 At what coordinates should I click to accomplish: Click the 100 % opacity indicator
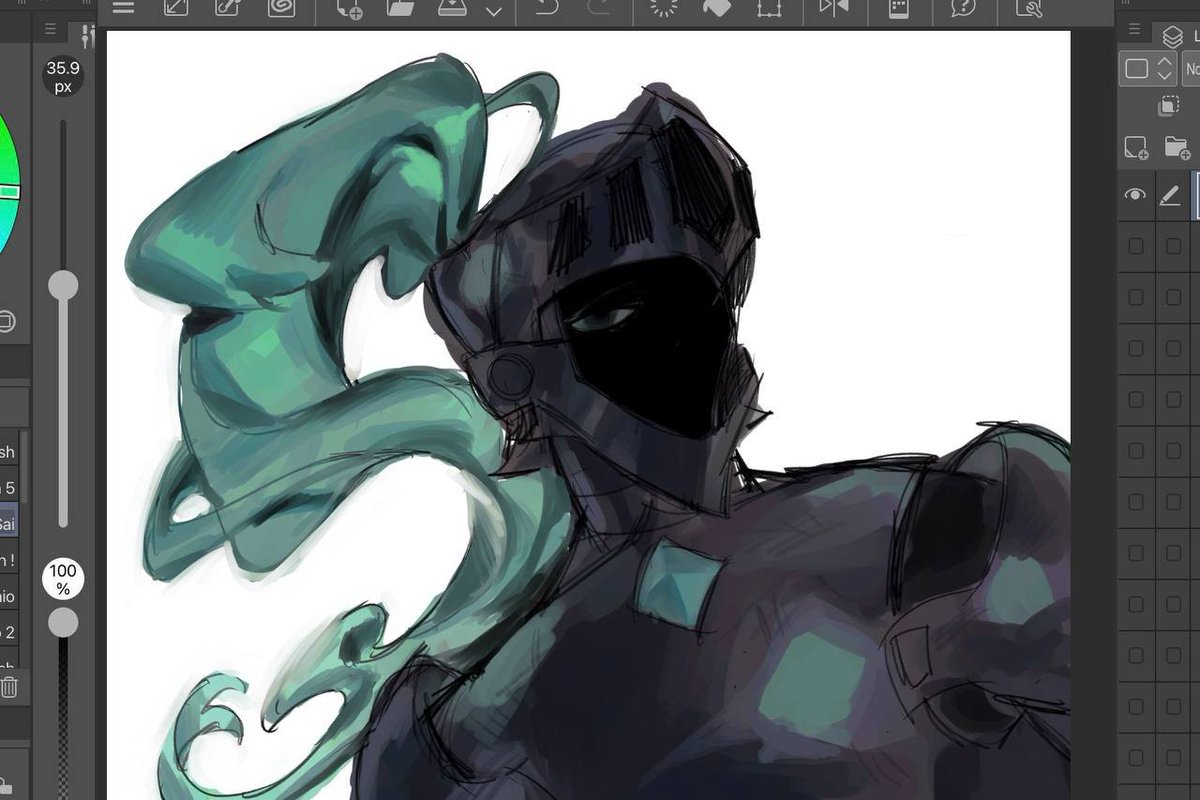coord(63,580)
